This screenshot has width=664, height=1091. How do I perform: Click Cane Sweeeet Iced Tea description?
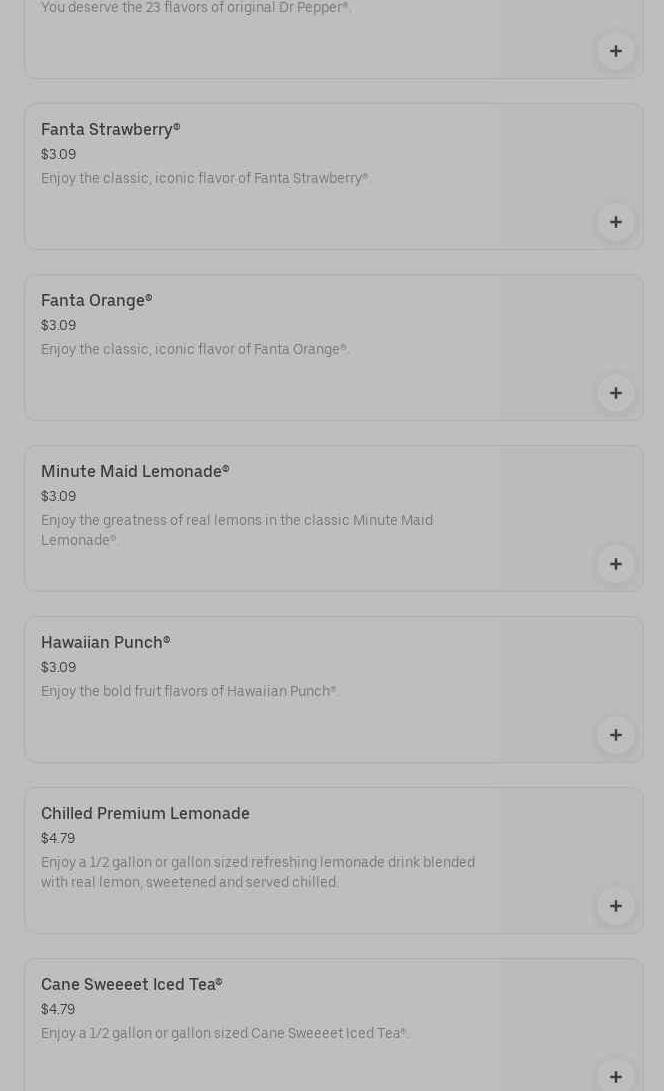[224, 1034]
